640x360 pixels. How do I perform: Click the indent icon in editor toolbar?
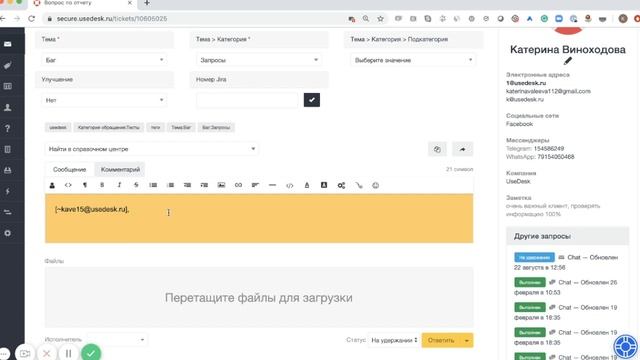pos(204,185)
